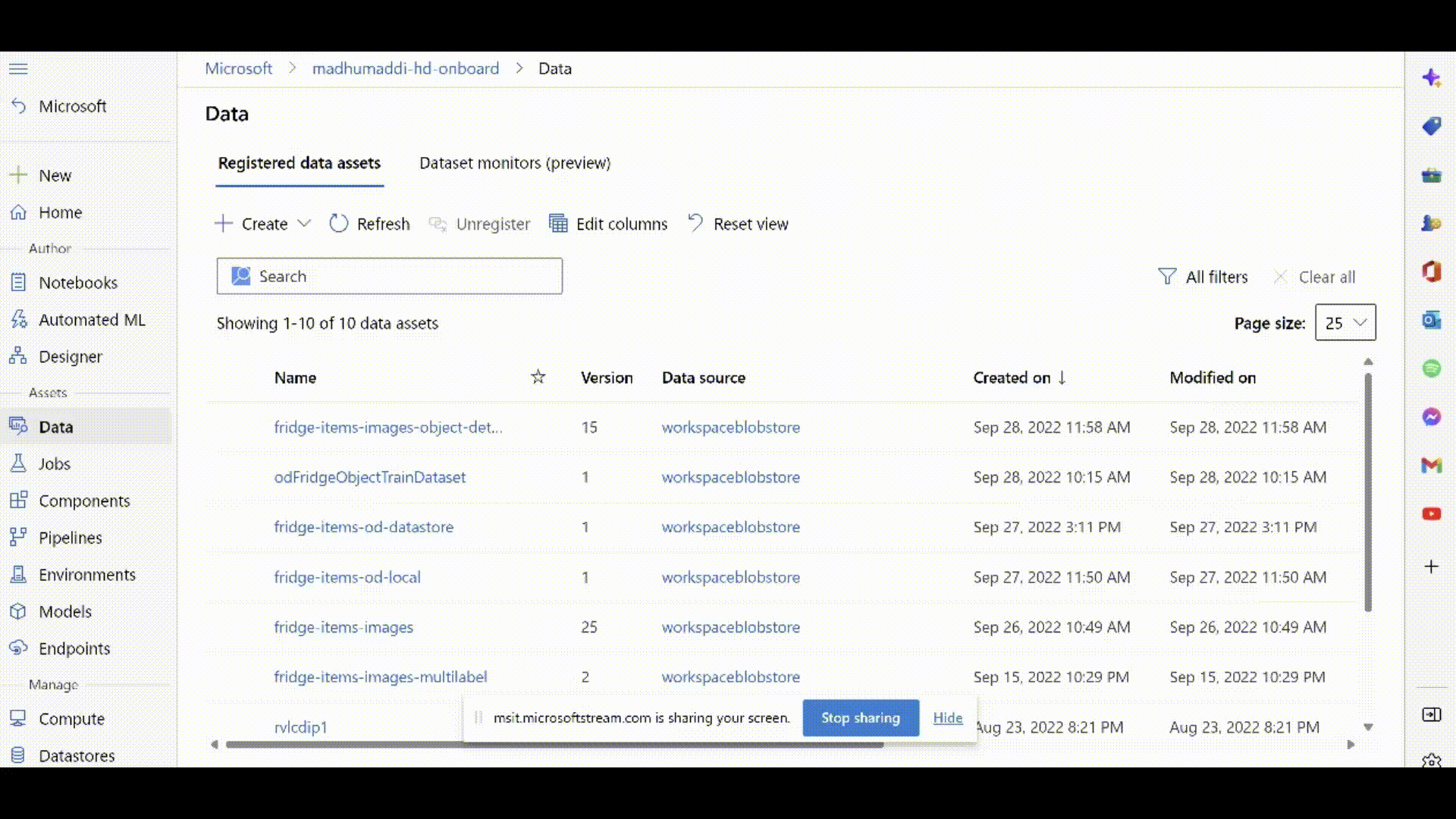This screenshot has height=819, width=1456.
Task: Open Pipelines from sidebar
Action: (x=70, y=537)
